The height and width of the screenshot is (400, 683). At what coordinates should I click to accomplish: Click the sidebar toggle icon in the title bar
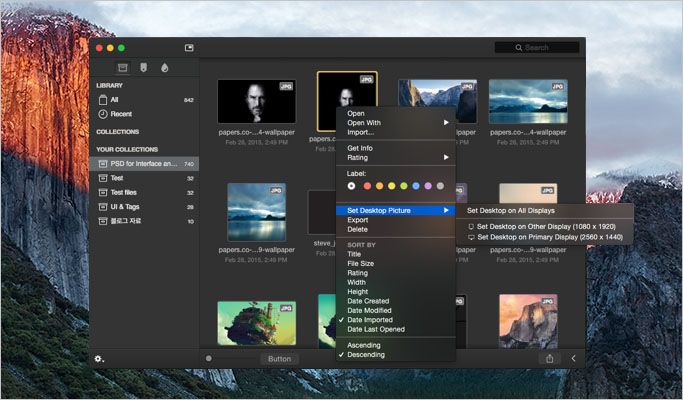pyautogui.click(x=189, y=48)
